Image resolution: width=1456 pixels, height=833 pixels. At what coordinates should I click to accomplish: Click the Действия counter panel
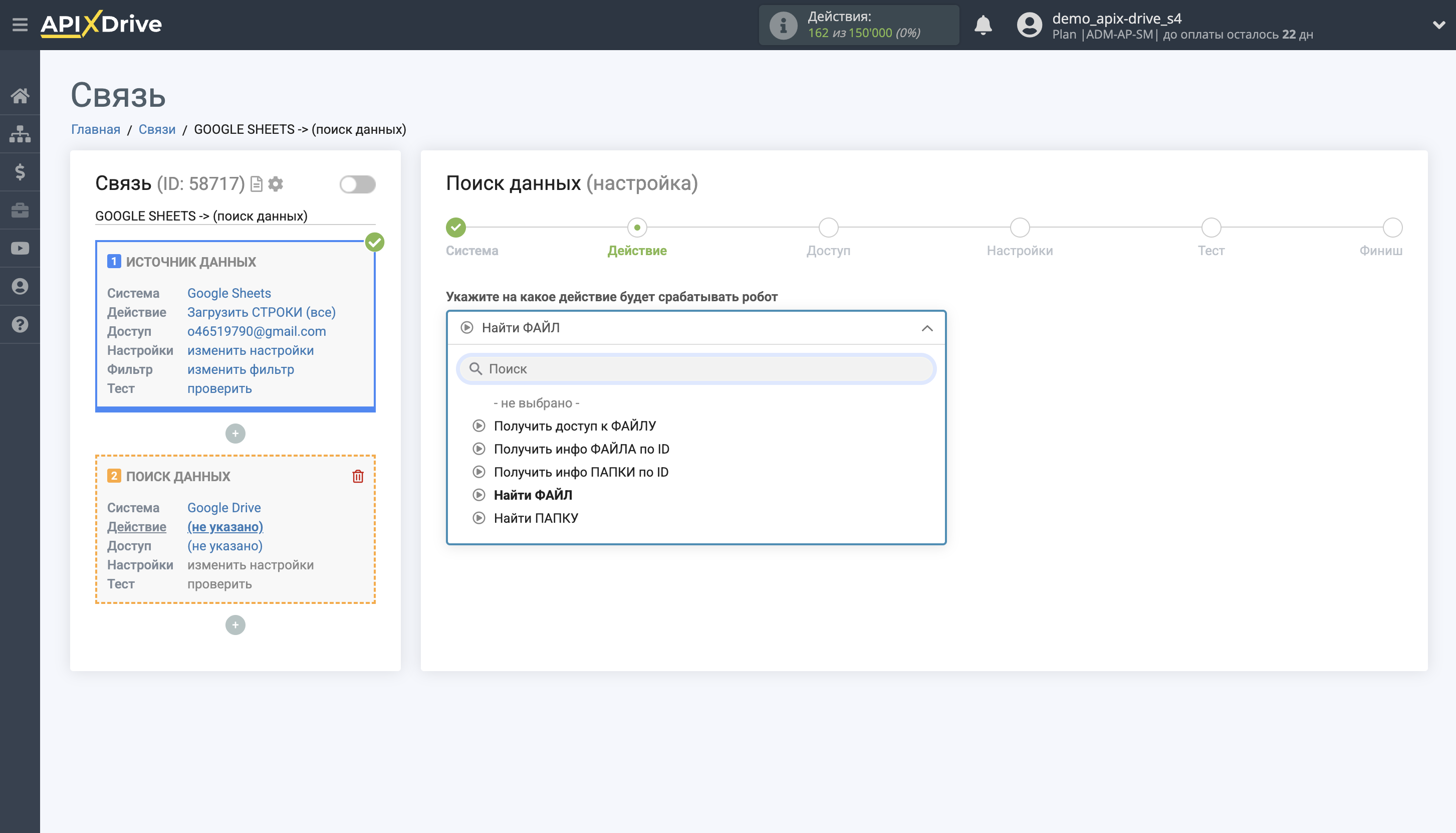858,25
